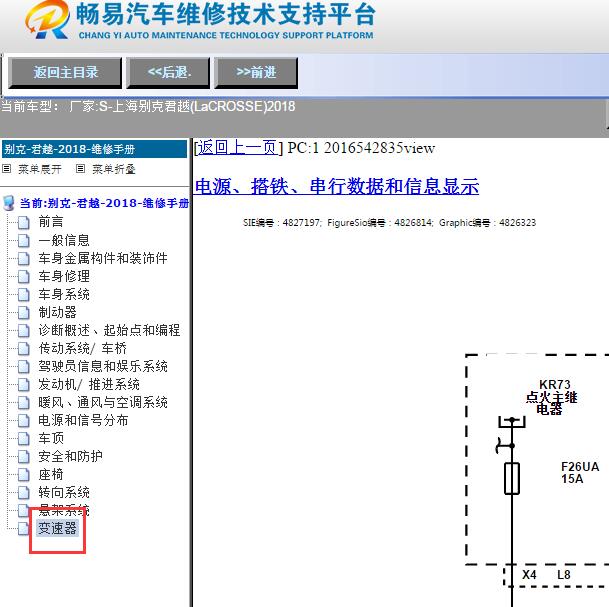Open the 制动器 section

coord(57,312)
